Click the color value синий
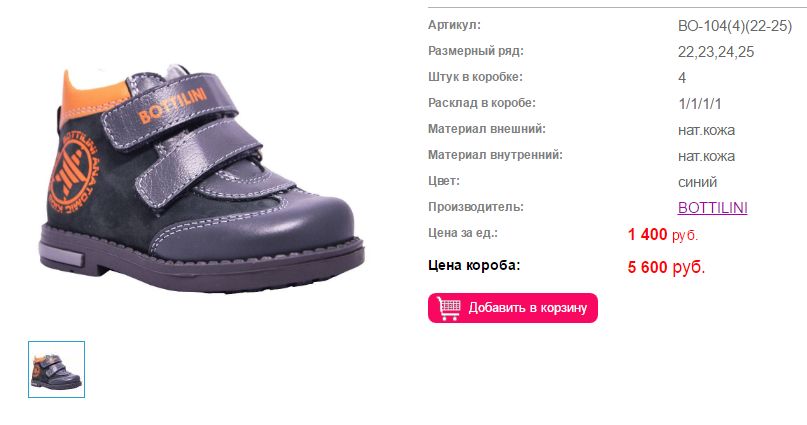The image size is (807, 425). [697, 182]
